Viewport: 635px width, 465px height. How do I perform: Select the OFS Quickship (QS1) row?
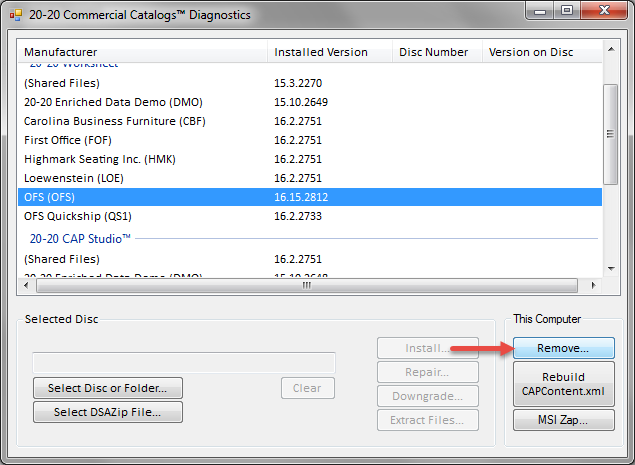click(310, 216)
